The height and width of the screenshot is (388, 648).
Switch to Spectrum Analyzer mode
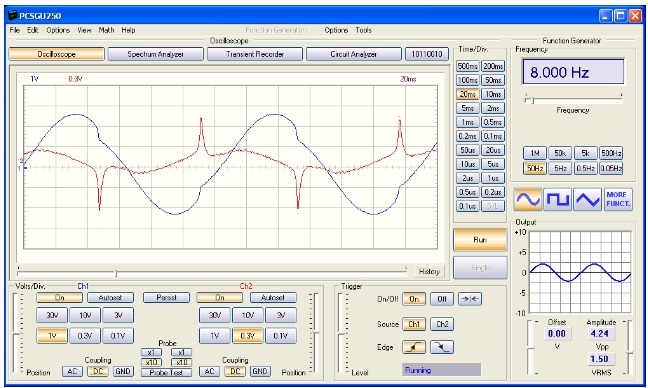point(155,54)
